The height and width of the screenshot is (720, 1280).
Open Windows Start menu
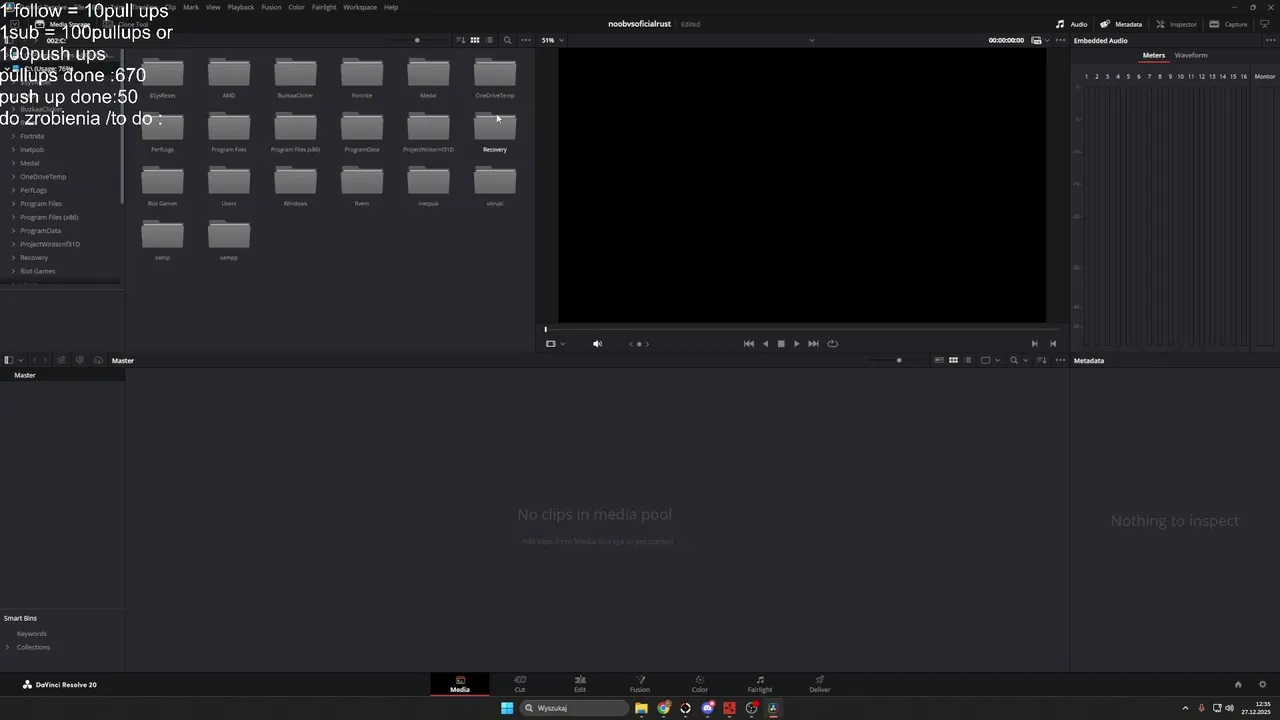507,708
